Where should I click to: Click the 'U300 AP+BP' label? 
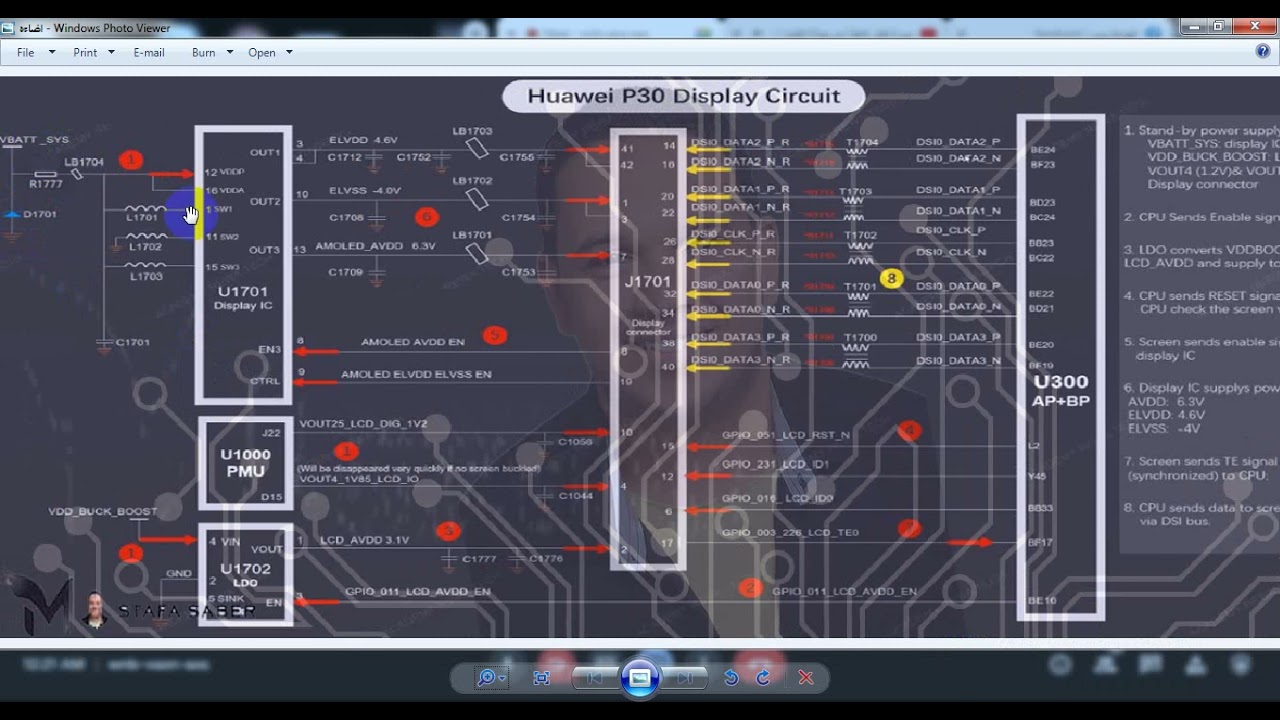pos(1061,390)
